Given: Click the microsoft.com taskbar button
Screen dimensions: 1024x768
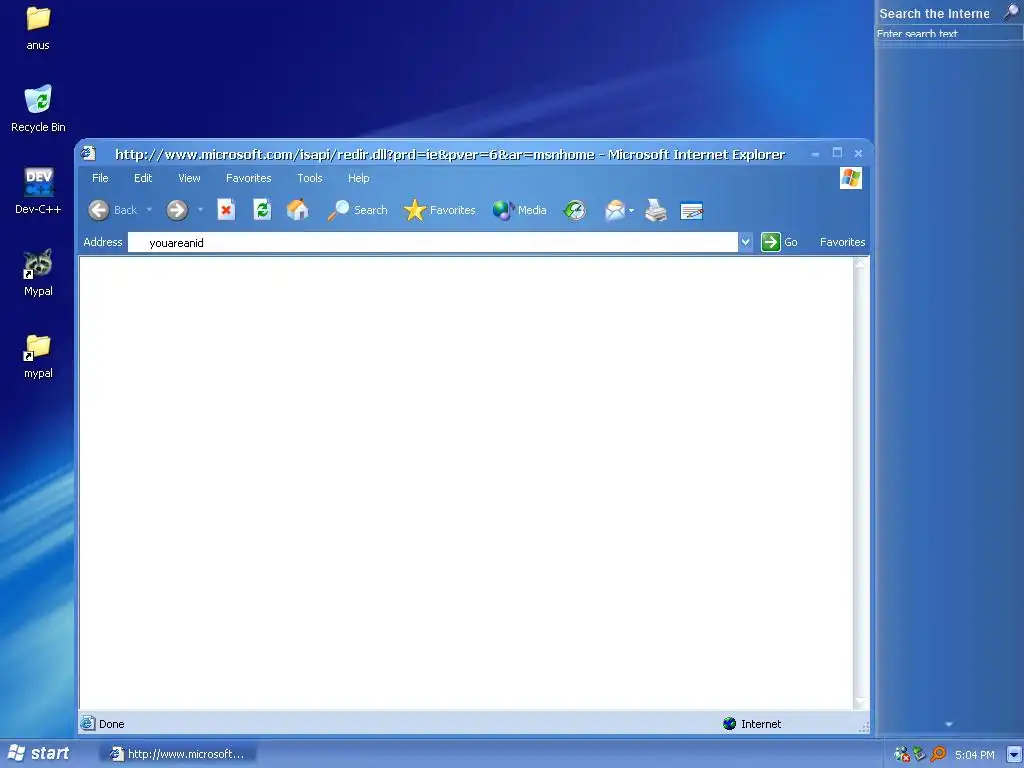Looking at the screenshot, I should tap(178, 754).
